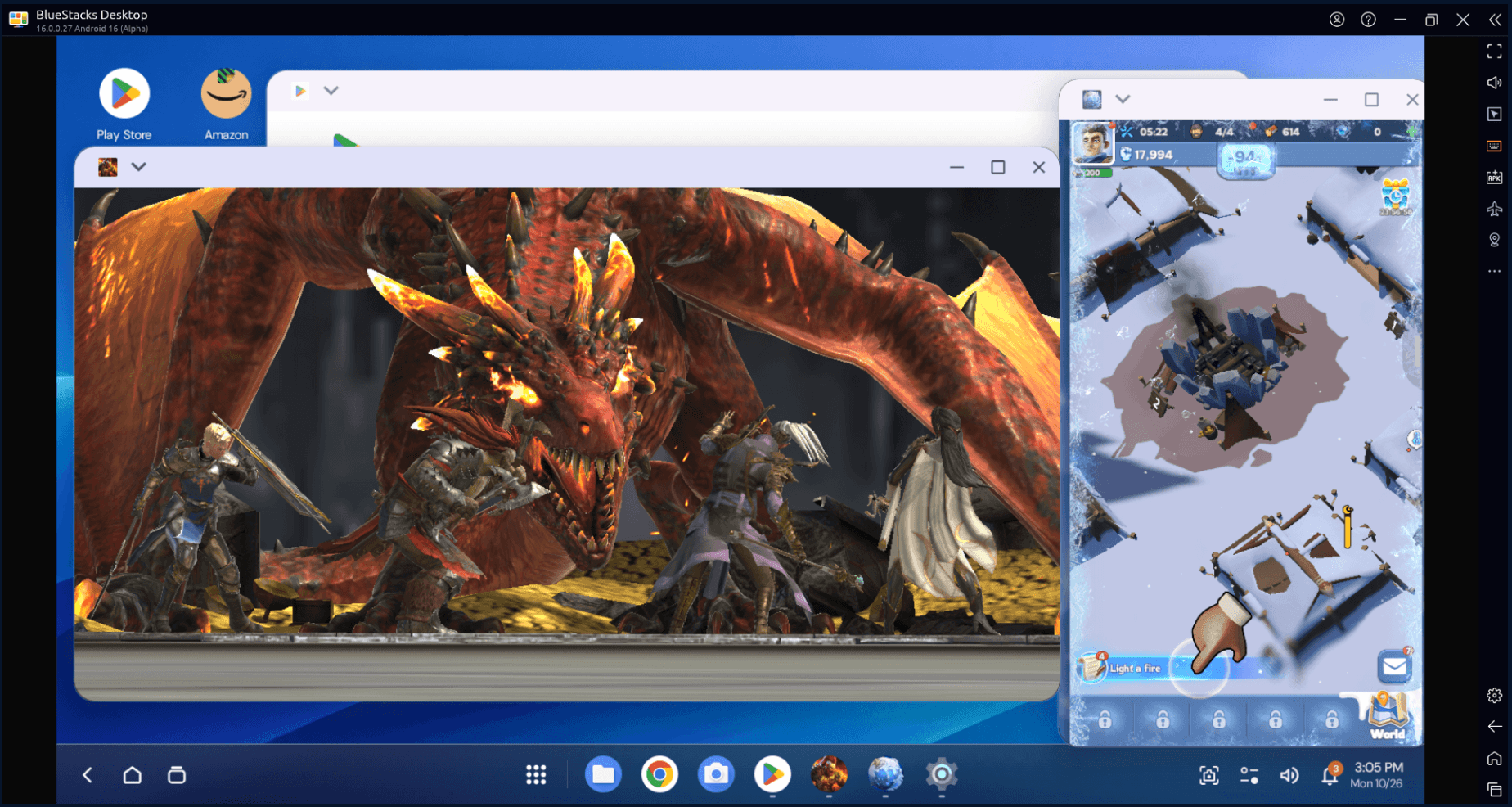Viewport: 1512px width, 807px height.
Task: Open set location tool in sidebar
Action: [x=1494, y=240]
